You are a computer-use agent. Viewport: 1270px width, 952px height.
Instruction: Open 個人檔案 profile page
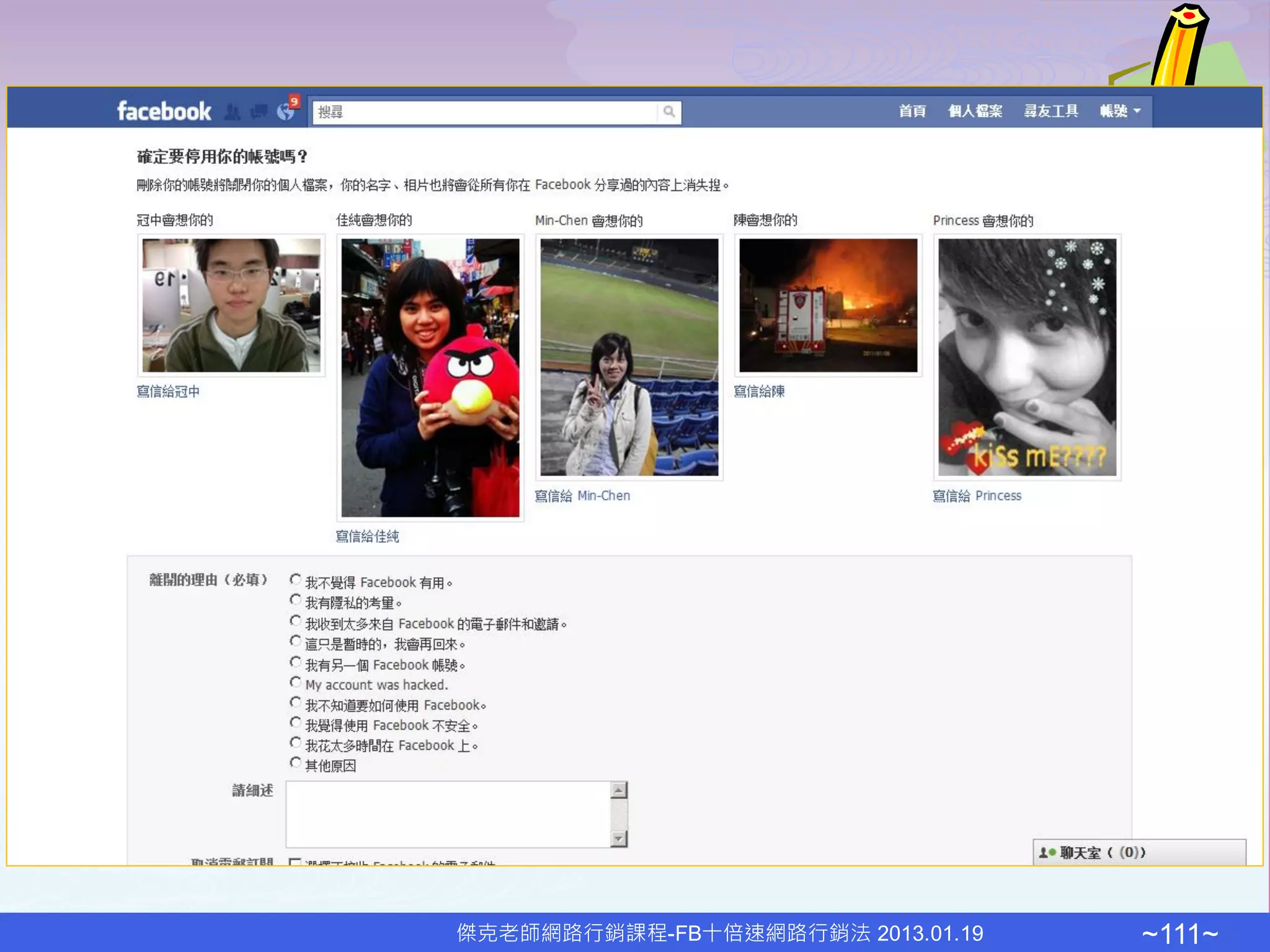pos(975,111)
